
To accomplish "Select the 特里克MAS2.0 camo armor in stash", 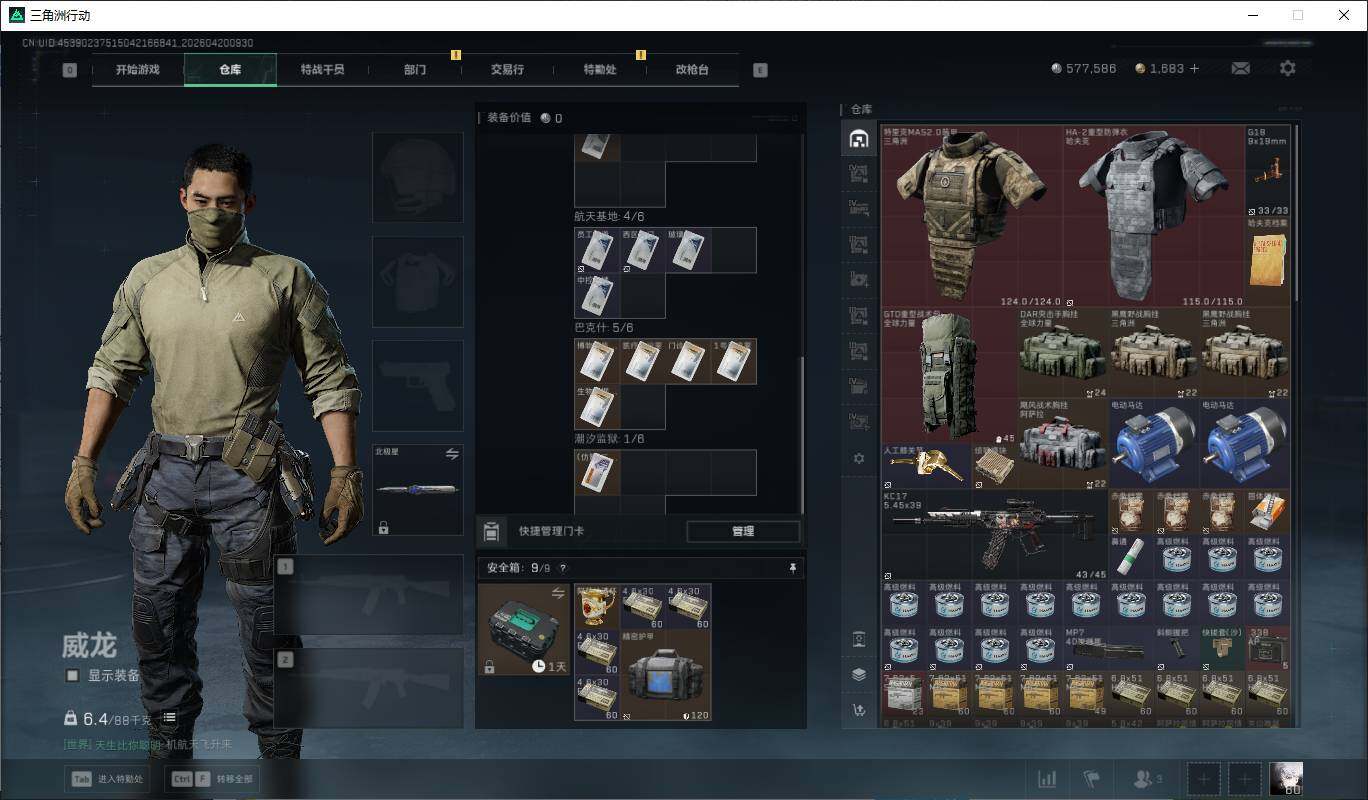I will pyautogui.click(x=971, y=216).
